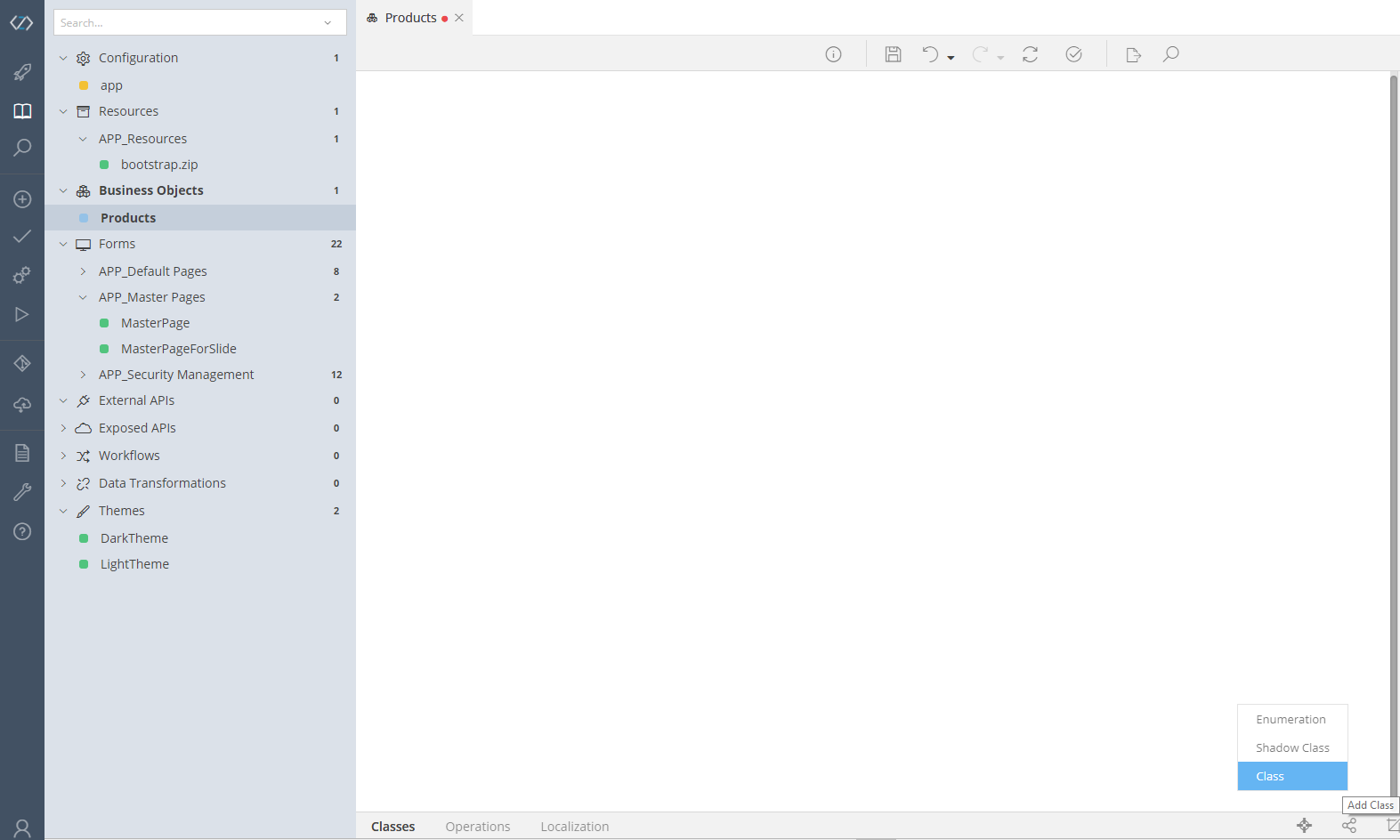The height and width of the screenshot is (840, 1400).
Task: Open the info icon in toolbar
Action: click(x=833, y=54)
